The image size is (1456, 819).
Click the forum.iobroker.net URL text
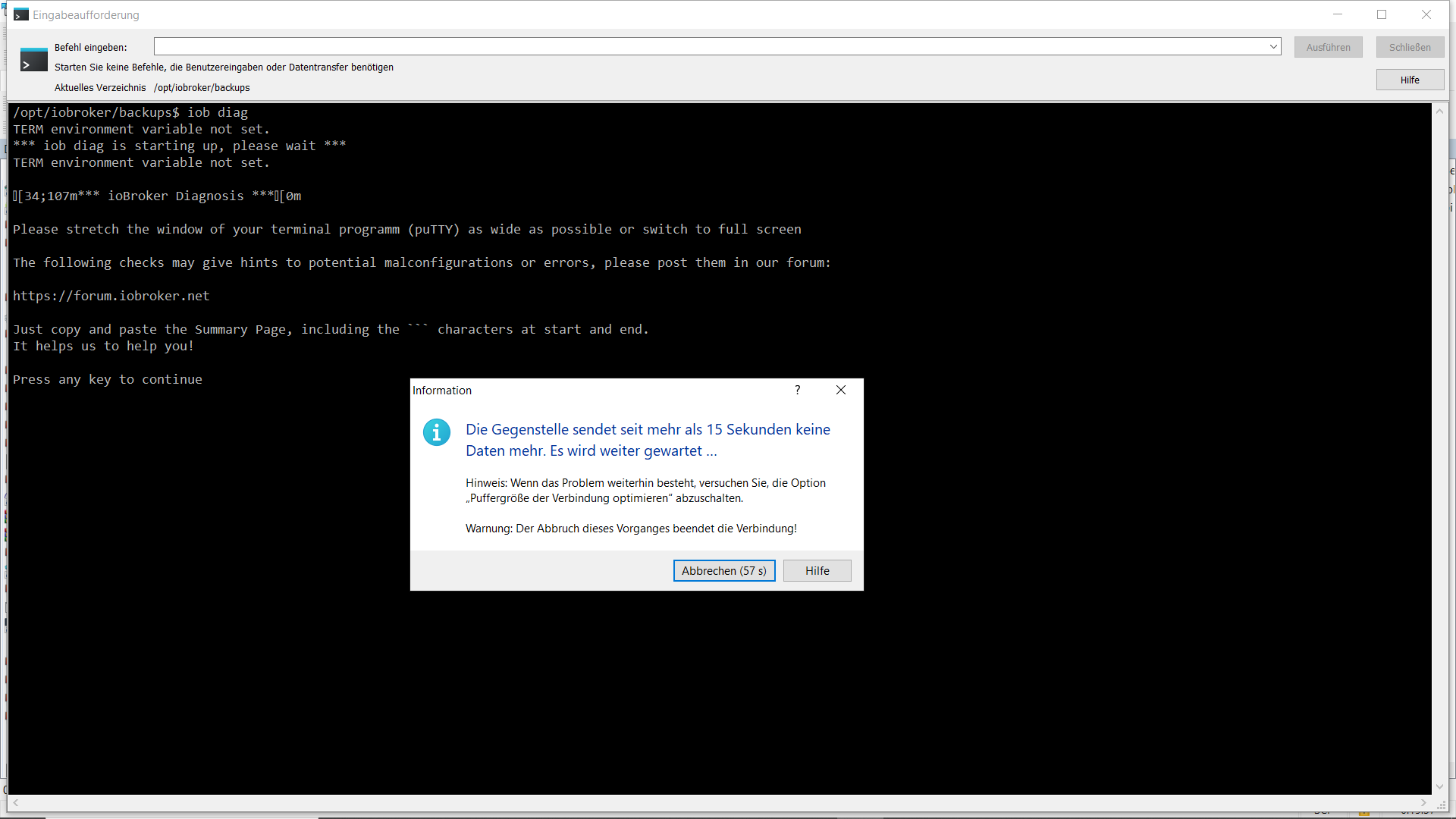(x=111, y=296)
